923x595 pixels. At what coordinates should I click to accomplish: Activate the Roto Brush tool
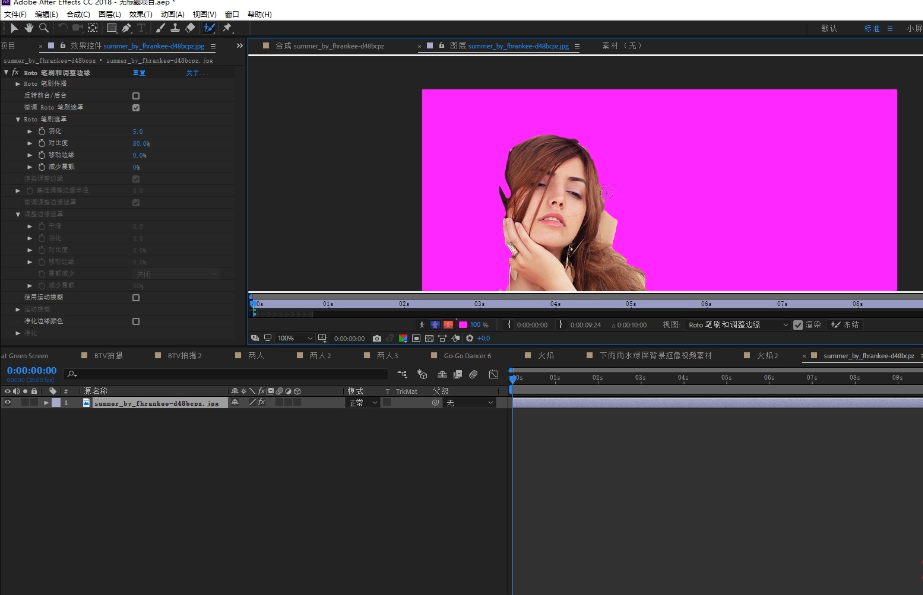click(x=210, y=29)
